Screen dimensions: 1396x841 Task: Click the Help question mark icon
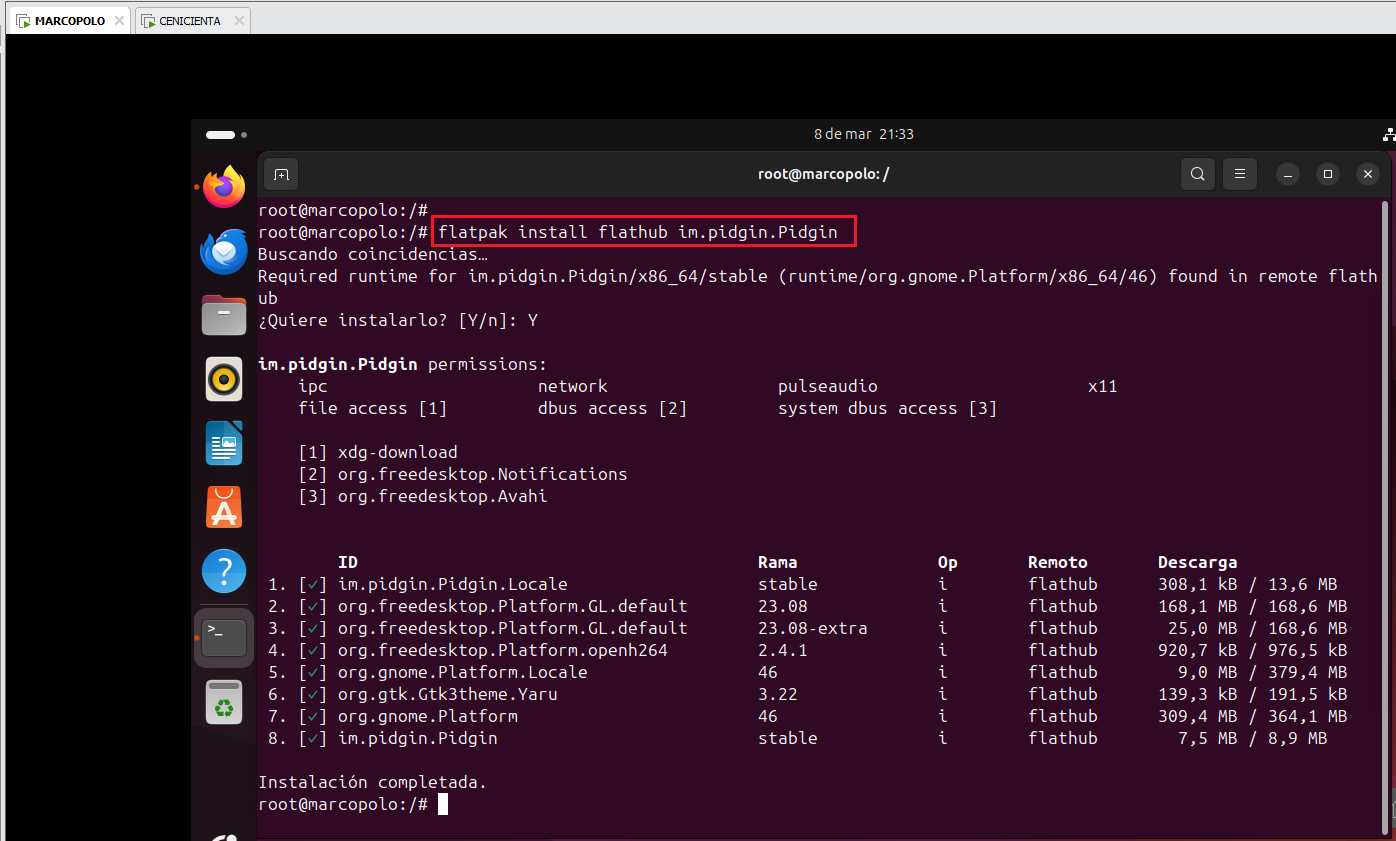point(224,571)
